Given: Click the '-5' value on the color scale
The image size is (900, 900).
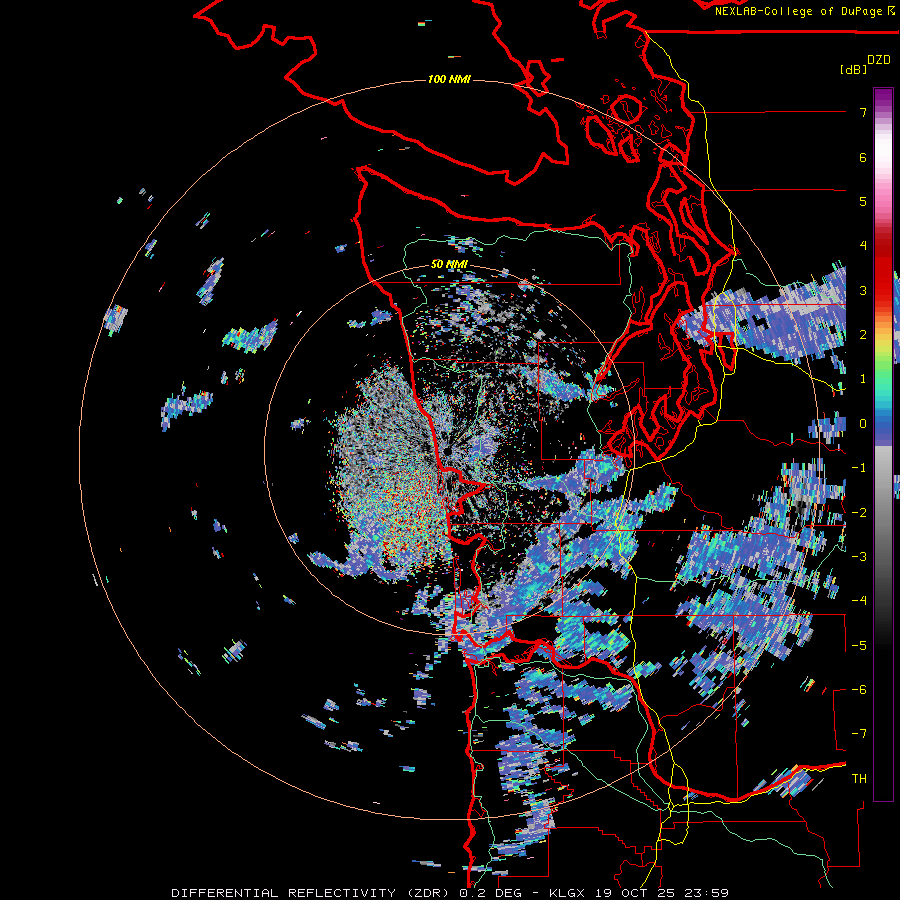Looking at the screenshot, I should coord(859,646).
